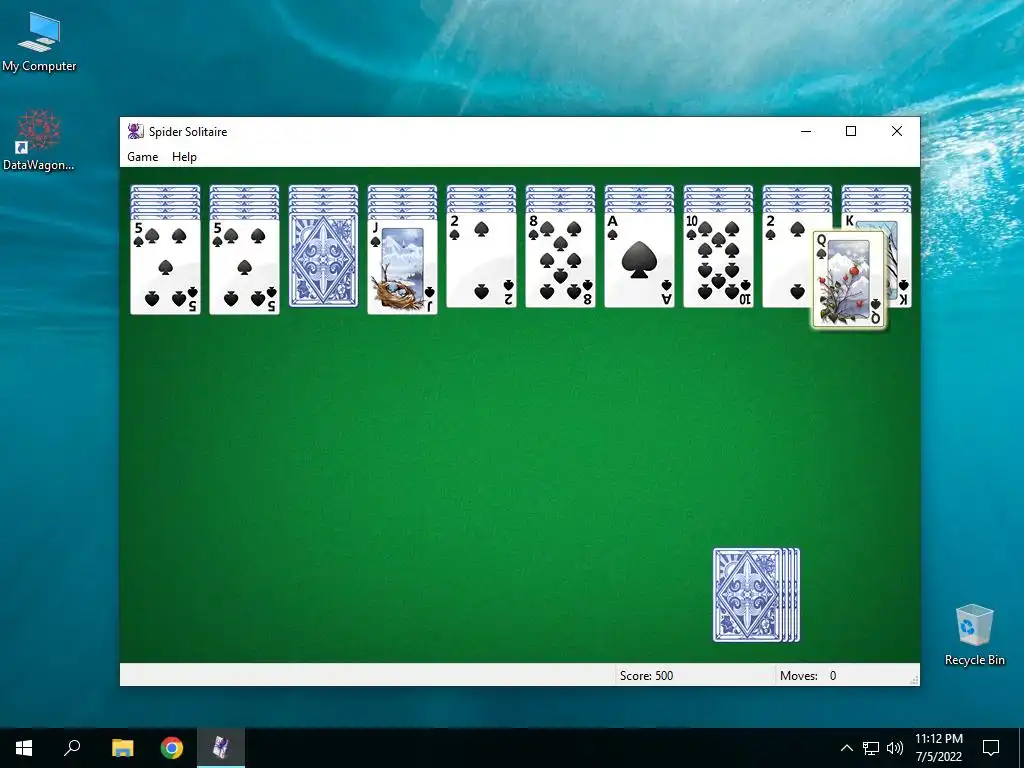Open the notification center
Image resolution: width=1024 pixels, height=768 pixels.
tap(991, 748)
